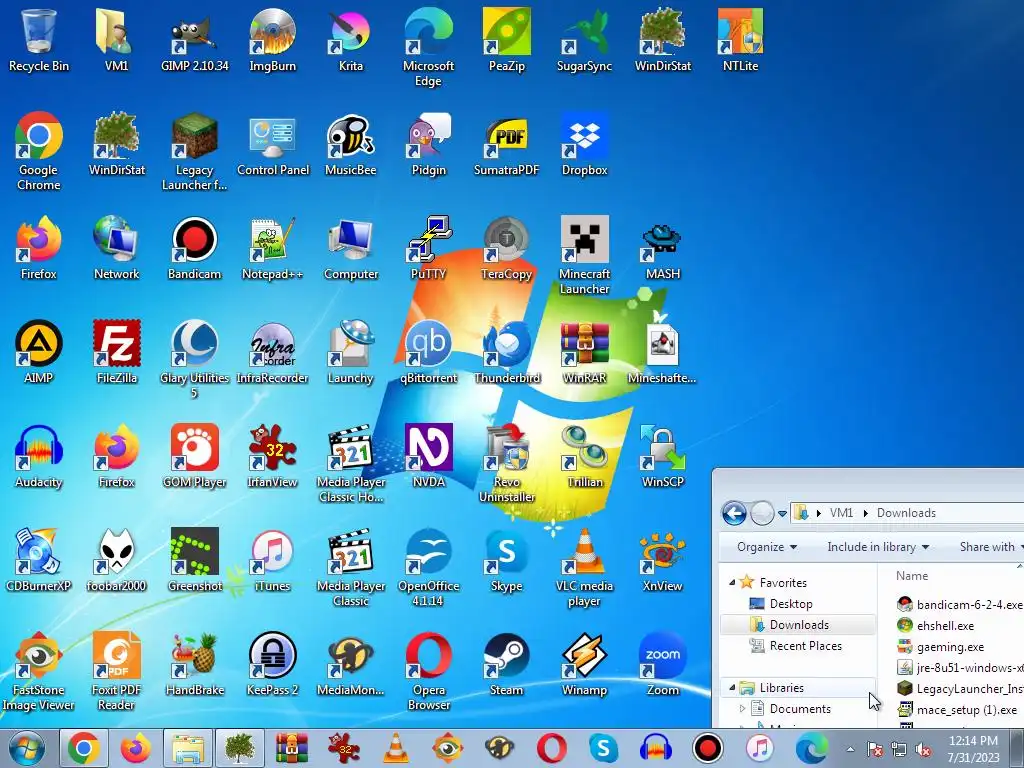
Task: Click the Thunderbird desktop shortcut
Action: [x=507, y=351]
